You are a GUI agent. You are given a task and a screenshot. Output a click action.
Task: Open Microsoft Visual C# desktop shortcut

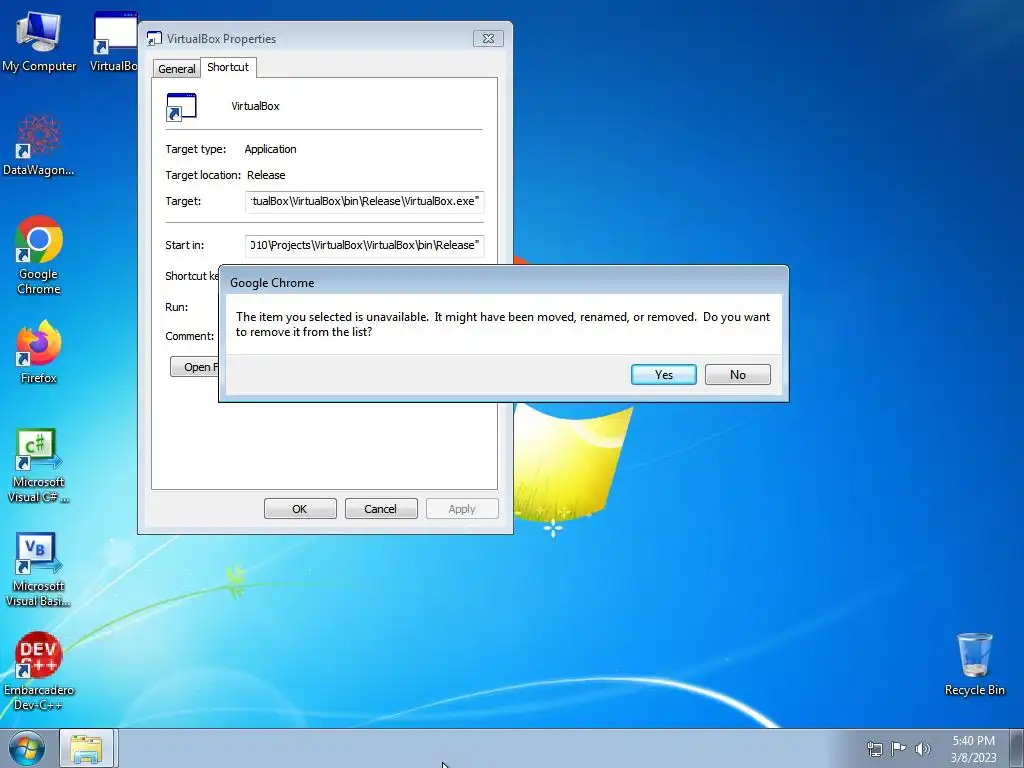39,466
